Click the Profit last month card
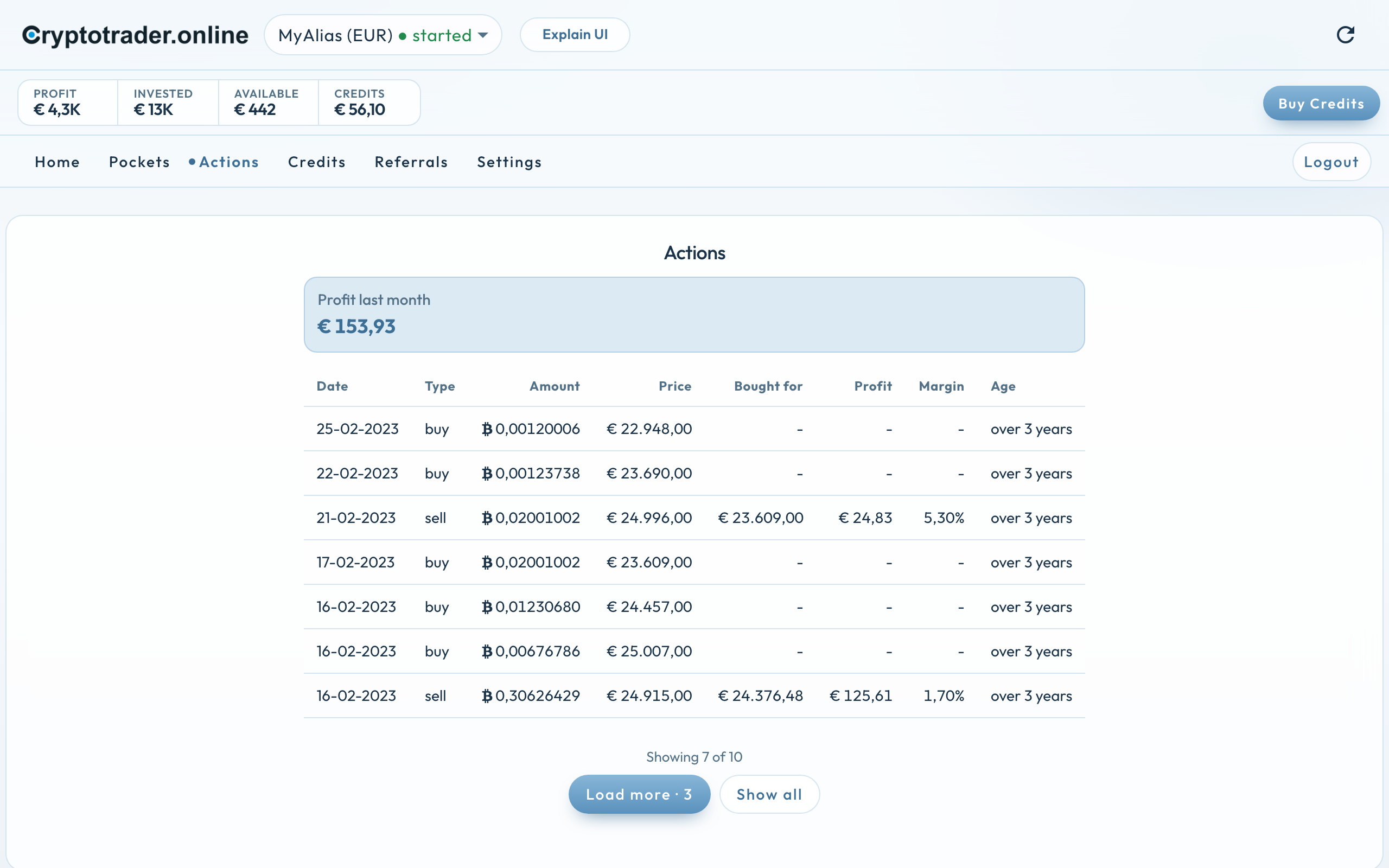 click(694, 315)
